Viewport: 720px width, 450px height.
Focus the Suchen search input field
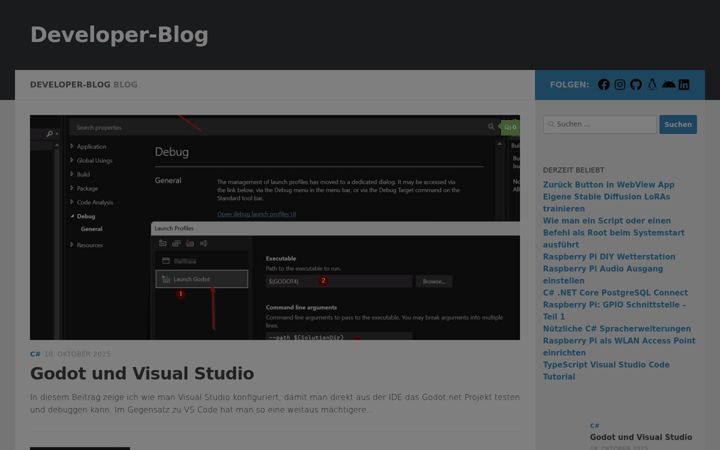click(600, 124)
